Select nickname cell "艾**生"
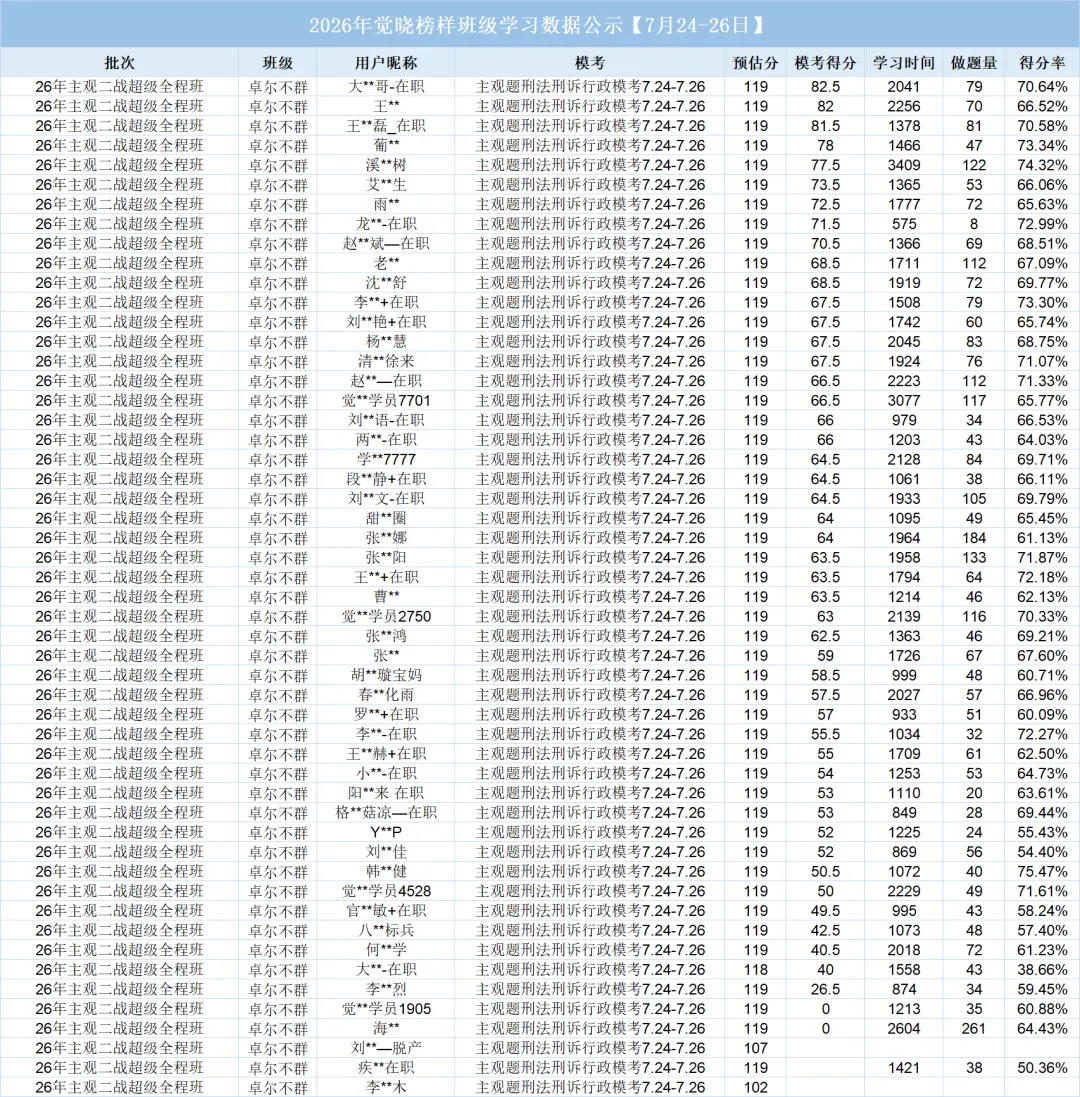The width and height of the screenshot is (1080, 1097). (386, 185)
